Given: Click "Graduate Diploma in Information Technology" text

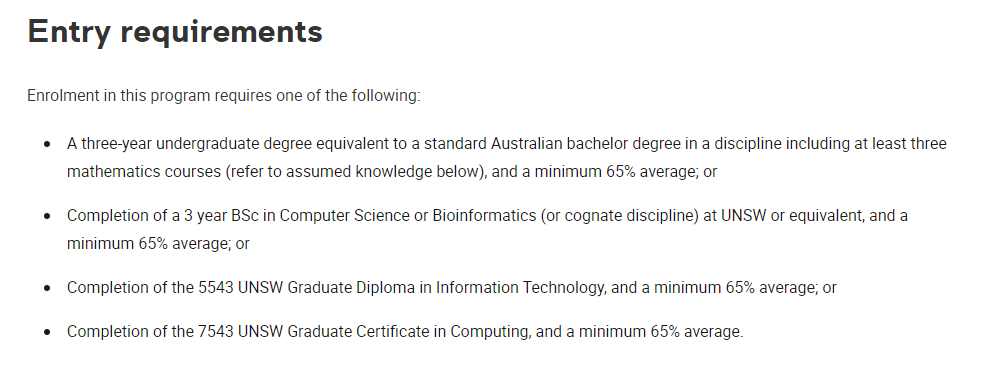Looking at the screenshot, I should tap(445, 288).
